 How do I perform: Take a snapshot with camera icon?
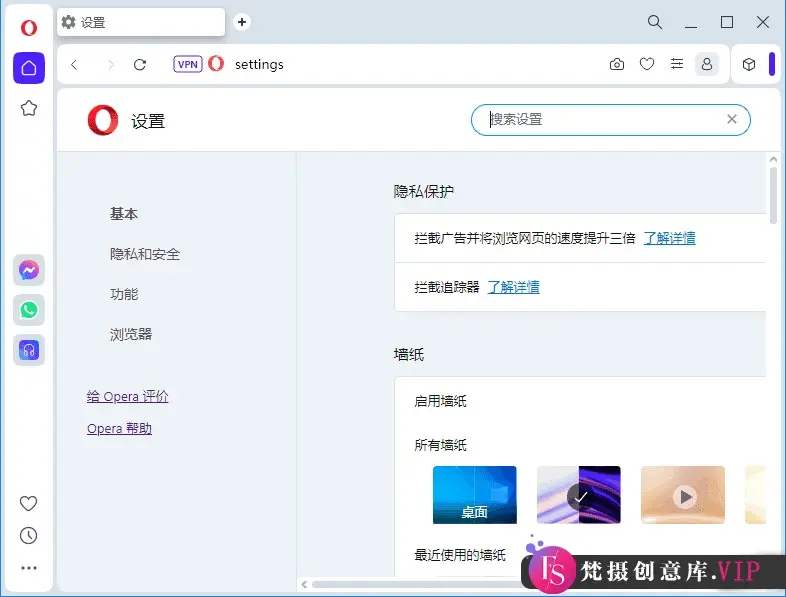coord(617,64)
